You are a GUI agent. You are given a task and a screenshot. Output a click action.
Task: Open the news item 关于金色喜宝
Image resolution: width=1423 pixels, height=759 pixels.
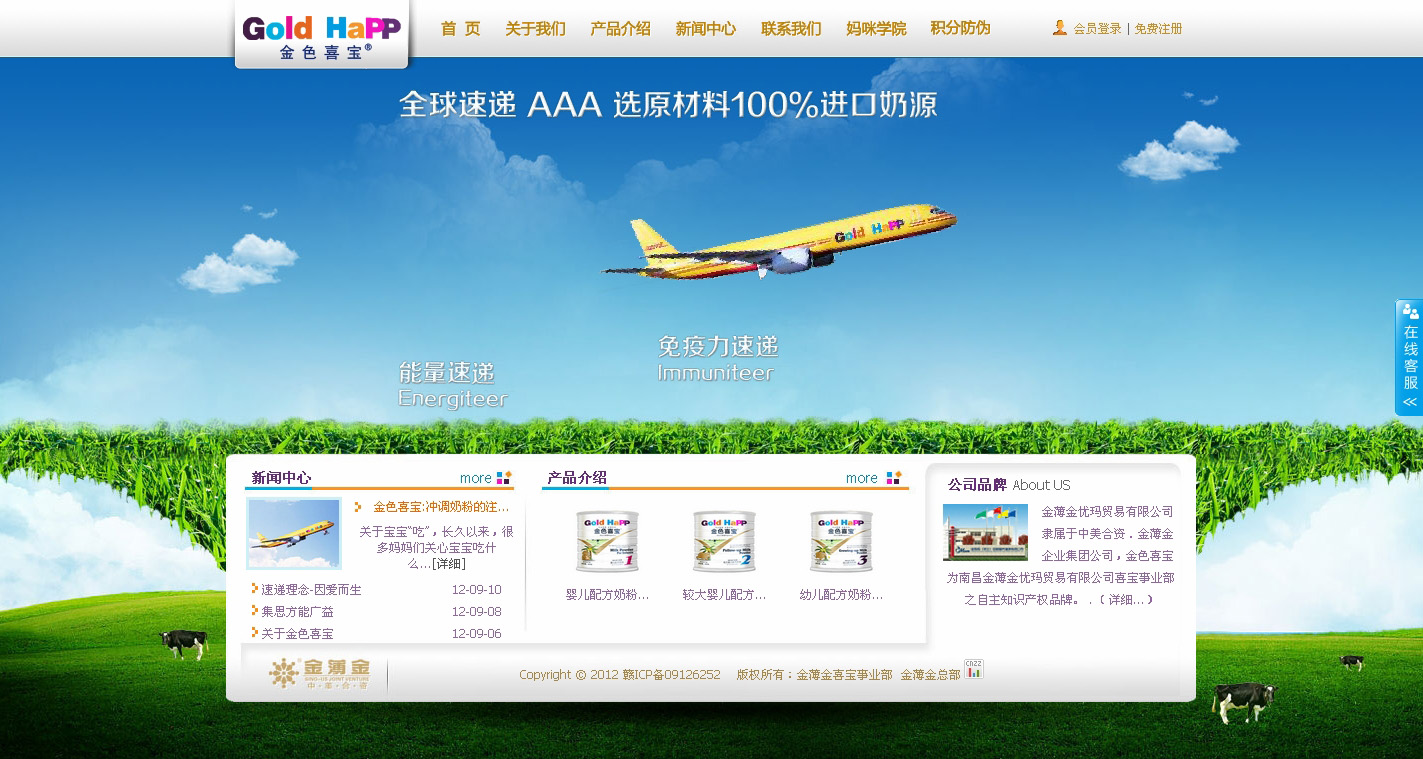tap(298, 634)
